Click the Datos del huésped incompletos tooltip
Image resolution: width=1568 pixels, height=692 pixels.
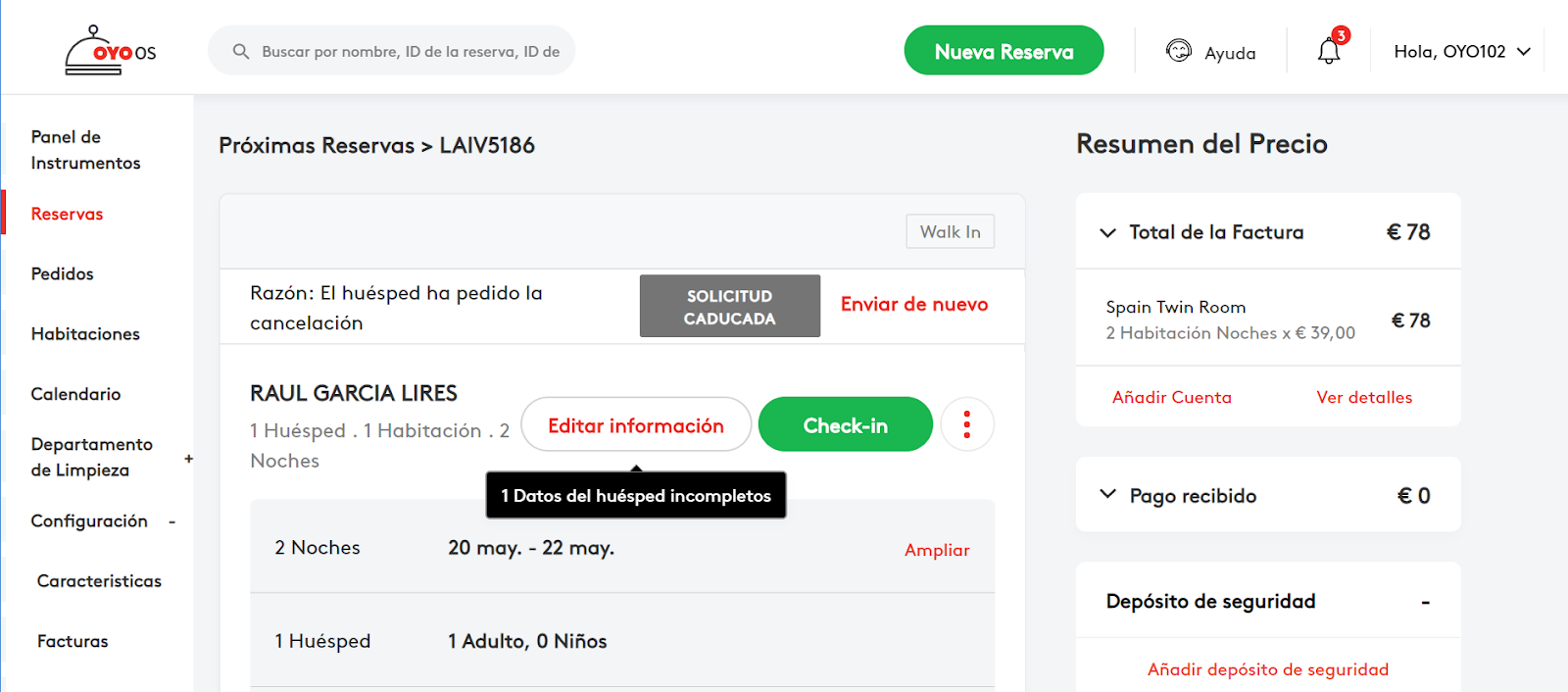[x=636, y=495]
